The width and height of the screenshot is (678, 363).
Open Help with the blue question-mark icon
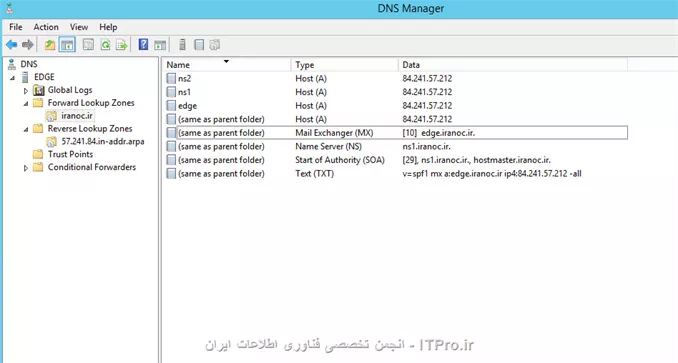pyautogui.click(x=143, y=45)
